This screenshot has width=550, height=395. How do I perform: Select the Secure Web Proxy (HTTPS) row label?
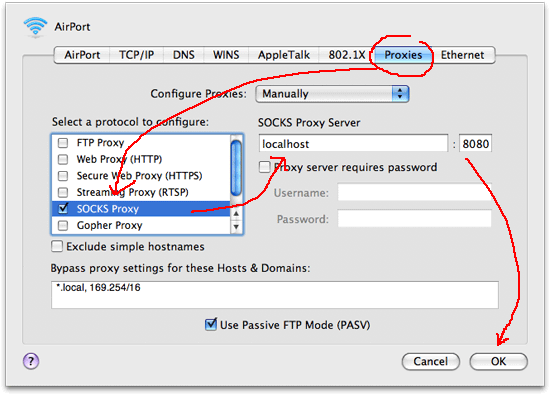pos(140,175)
